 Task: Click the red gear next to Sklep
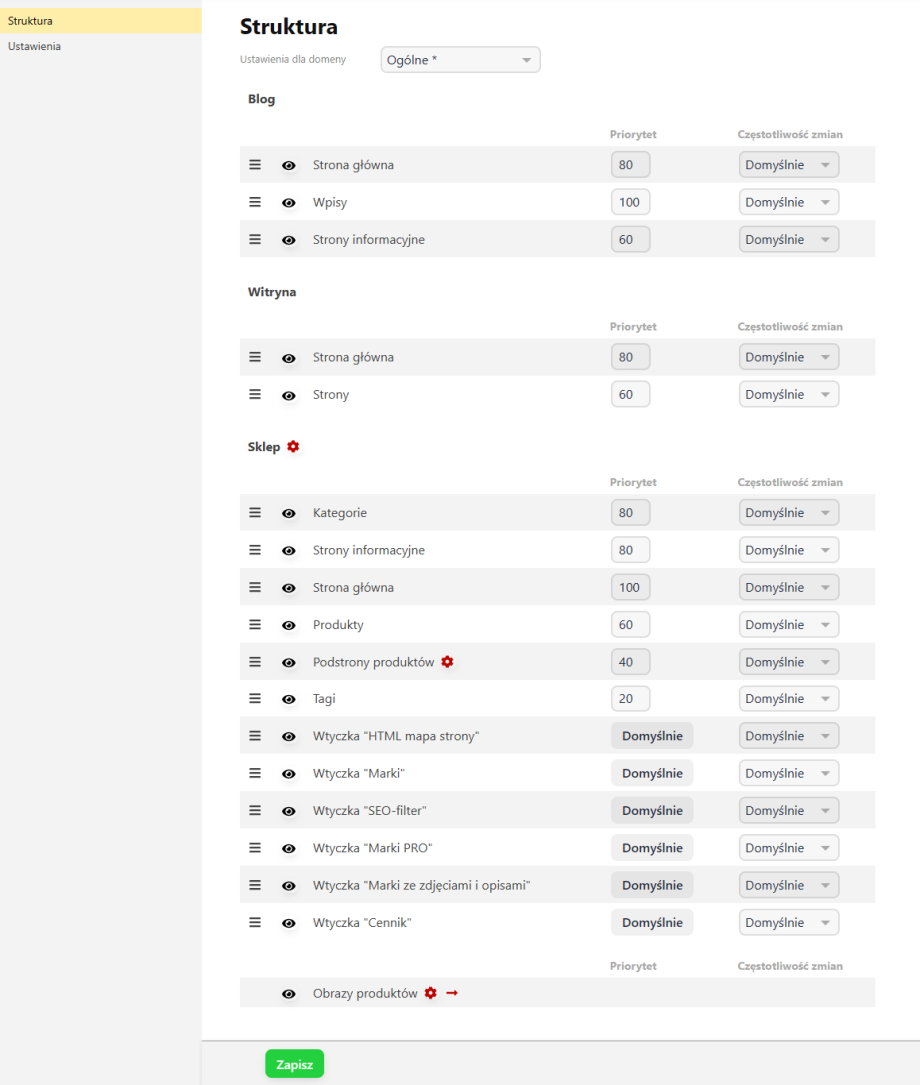[293, 447]
